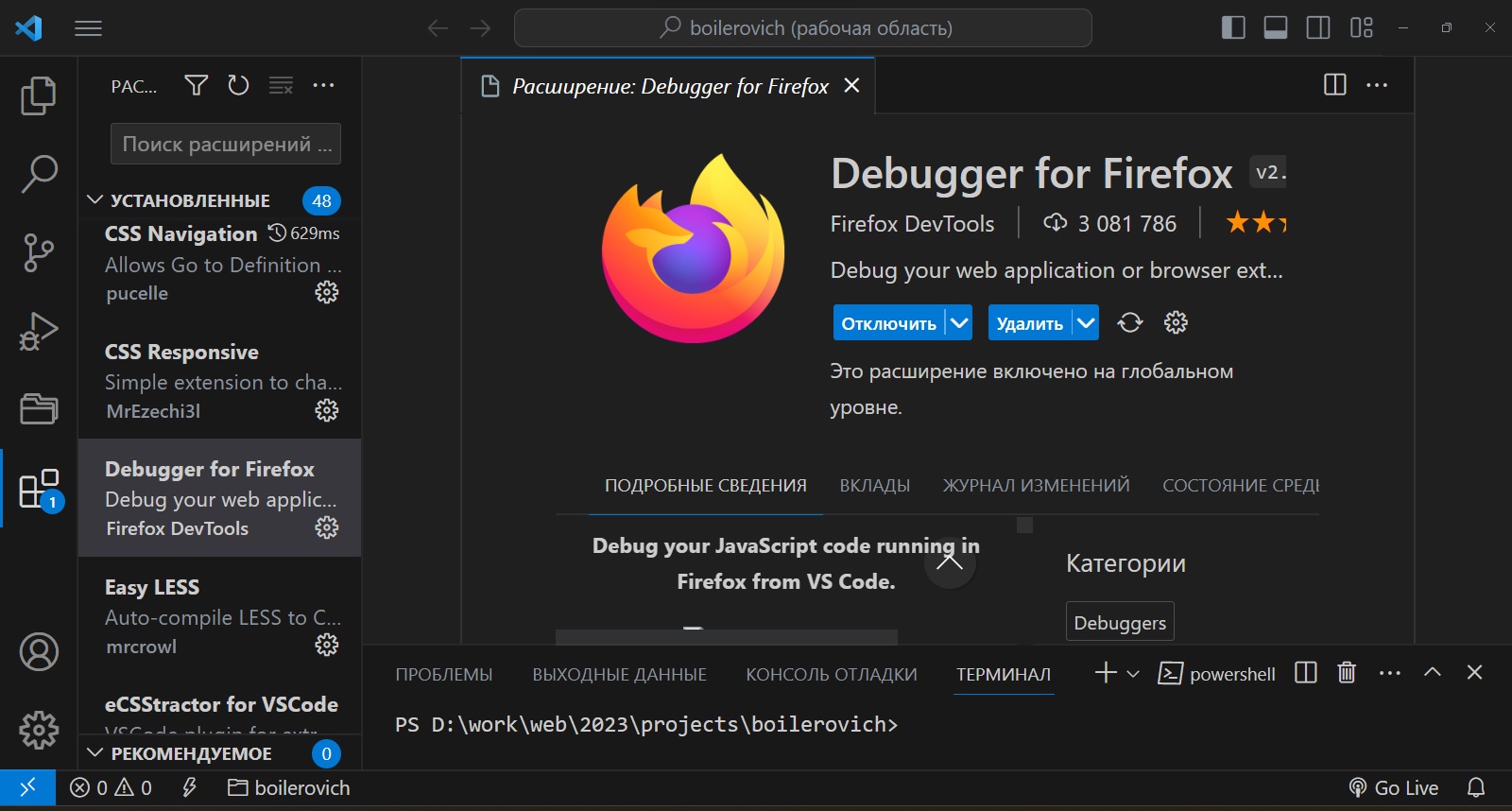
Task: Create a new terminal with plus
Action: 1106,672
